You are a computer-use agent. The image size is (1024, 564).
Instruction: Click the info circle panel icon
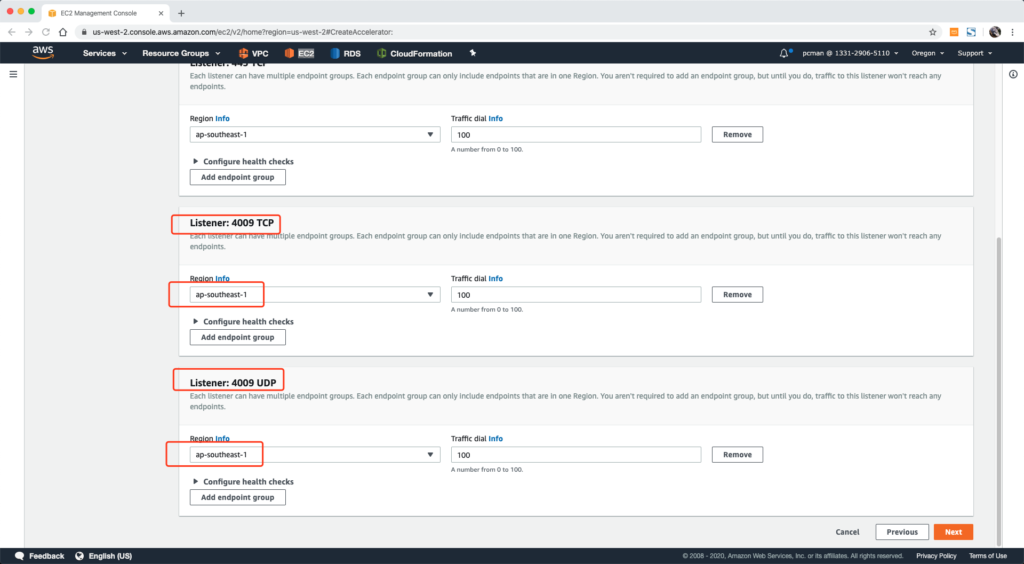pos(1012,75)
